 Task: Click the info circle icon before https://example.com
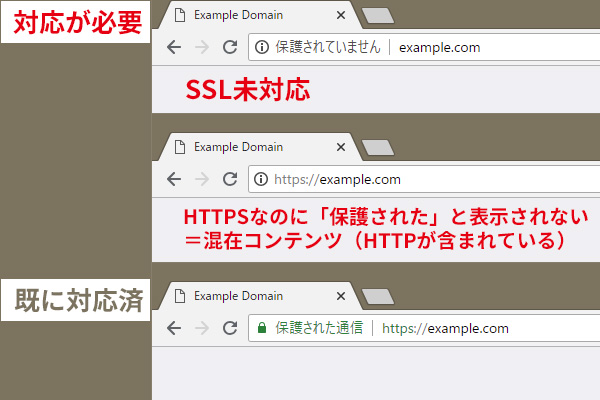pos(262,179)
